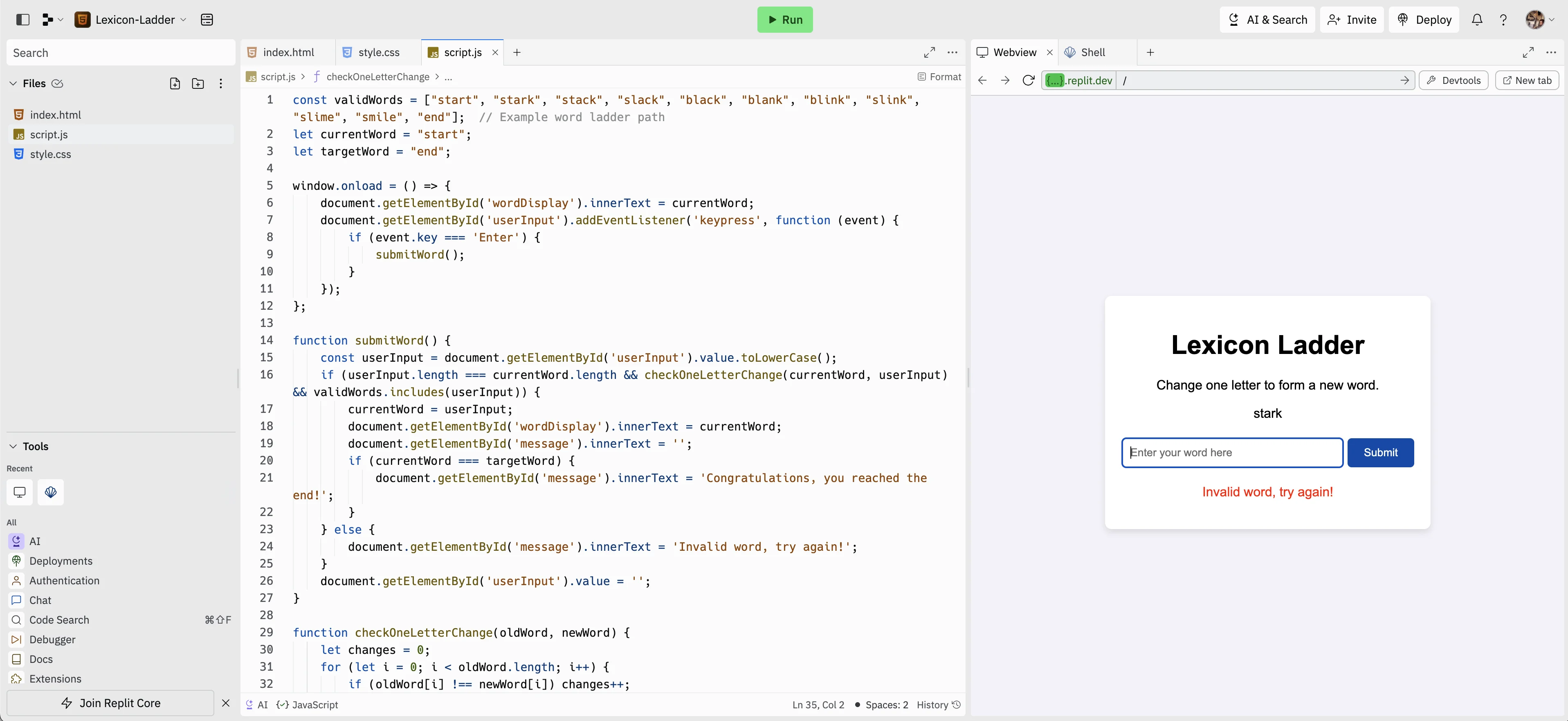The image size is (1568, 721).
Task: Close the script.js tab
Action: tap(495, 52)
